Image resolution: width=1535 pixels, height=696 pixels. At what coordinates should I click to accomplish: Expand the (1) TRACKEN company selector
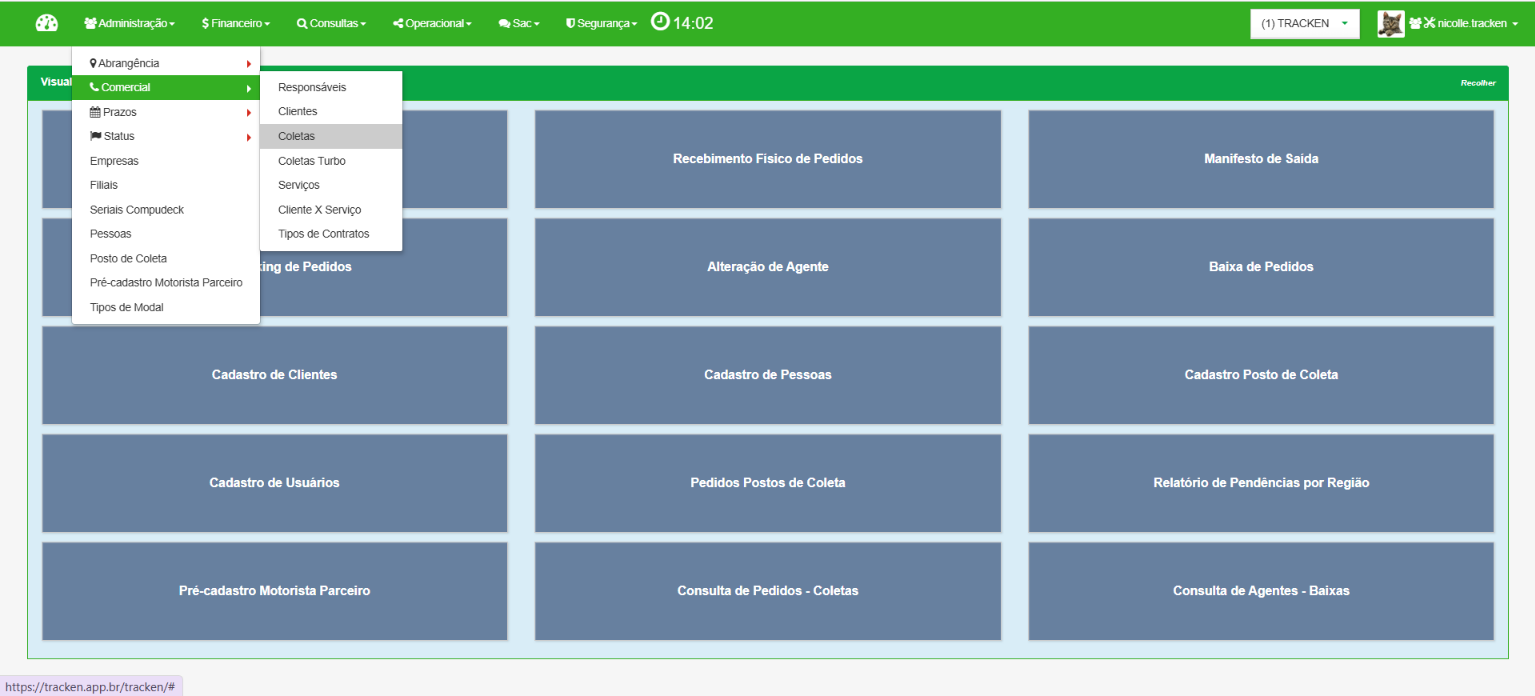[x=1305, y=24]
